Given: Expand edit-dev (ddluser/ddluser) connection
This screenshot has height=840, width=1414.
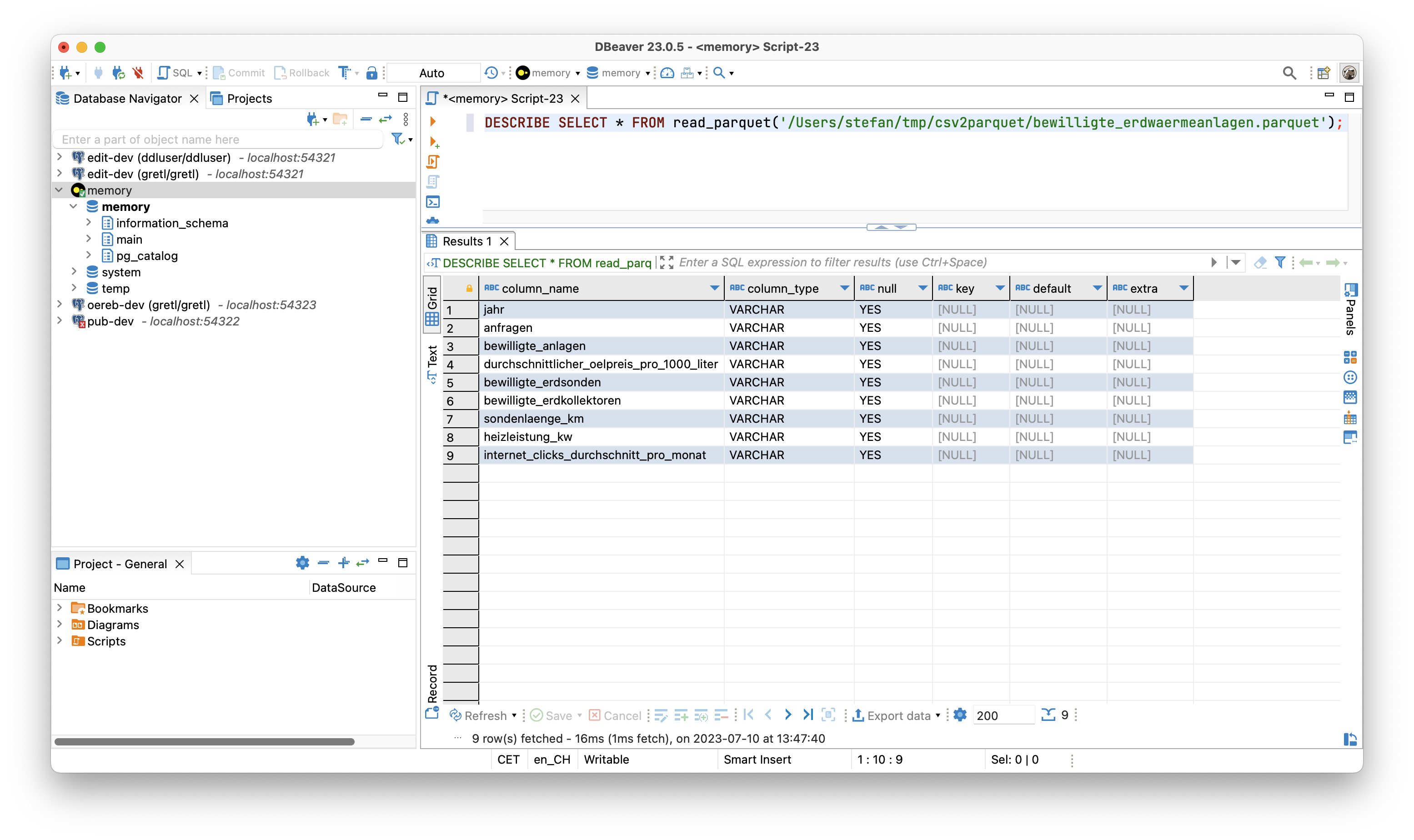Looking at the screenshot, I should click(x=60, y=157).
